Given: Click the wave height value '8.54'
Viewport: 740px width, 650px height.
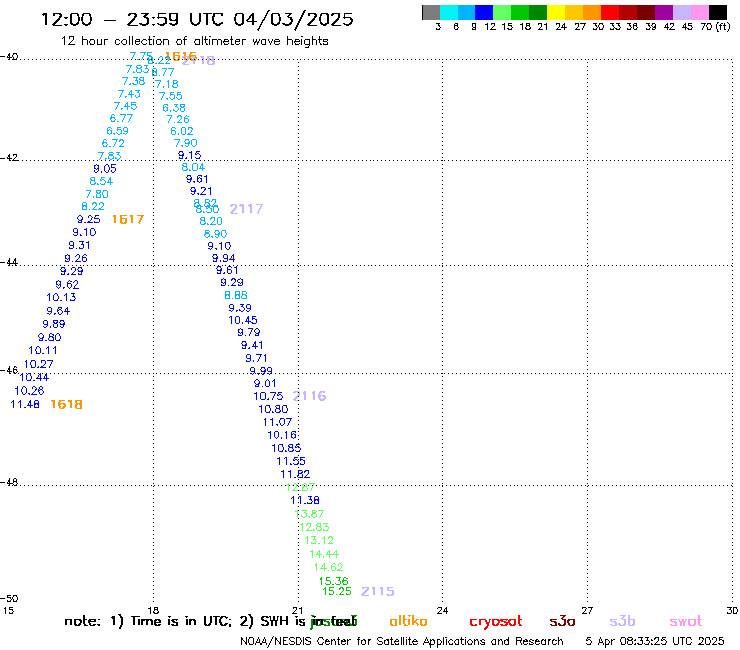Looking at the screenshot, I should click(x=101, y=181).
